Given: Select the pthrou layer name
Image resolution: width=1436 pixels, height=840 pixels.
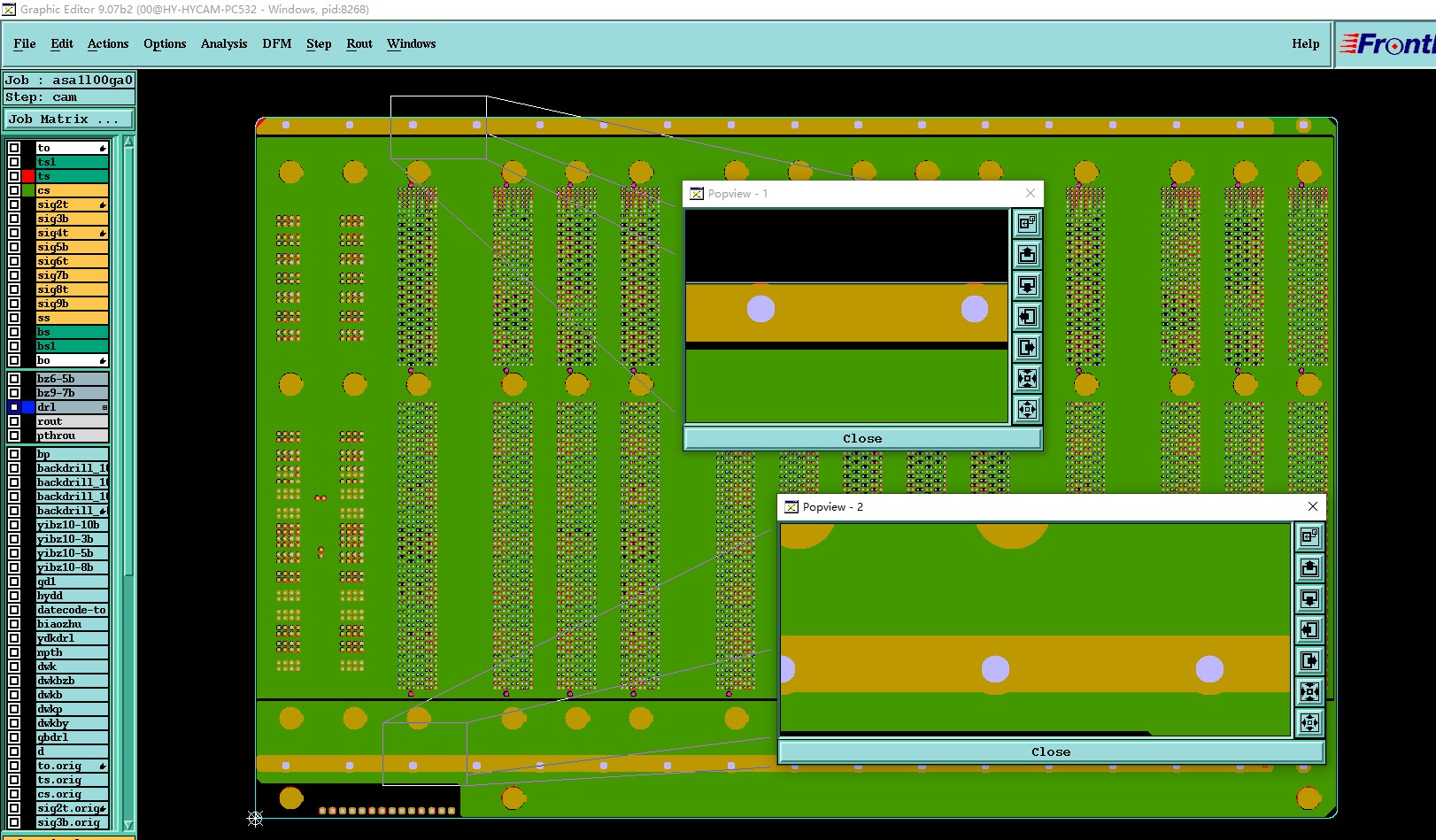Looking at the screenshot, I should [72, 435].
